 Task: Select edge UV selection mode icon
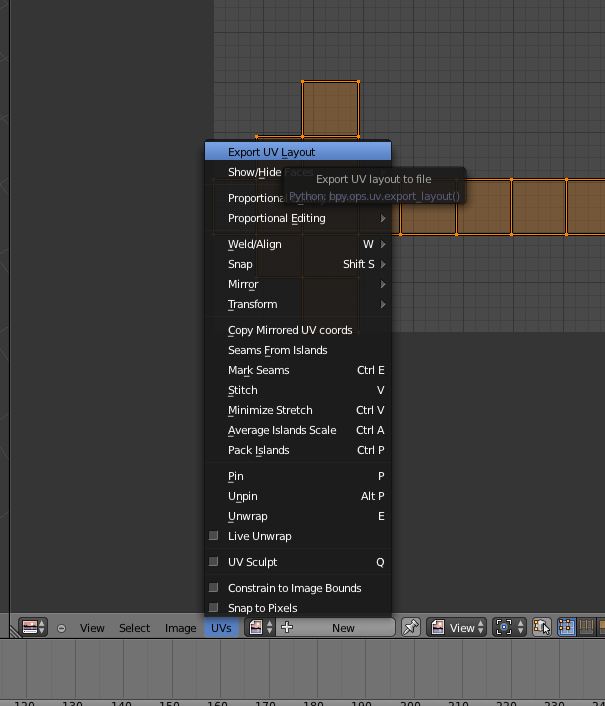coord(586,627)
